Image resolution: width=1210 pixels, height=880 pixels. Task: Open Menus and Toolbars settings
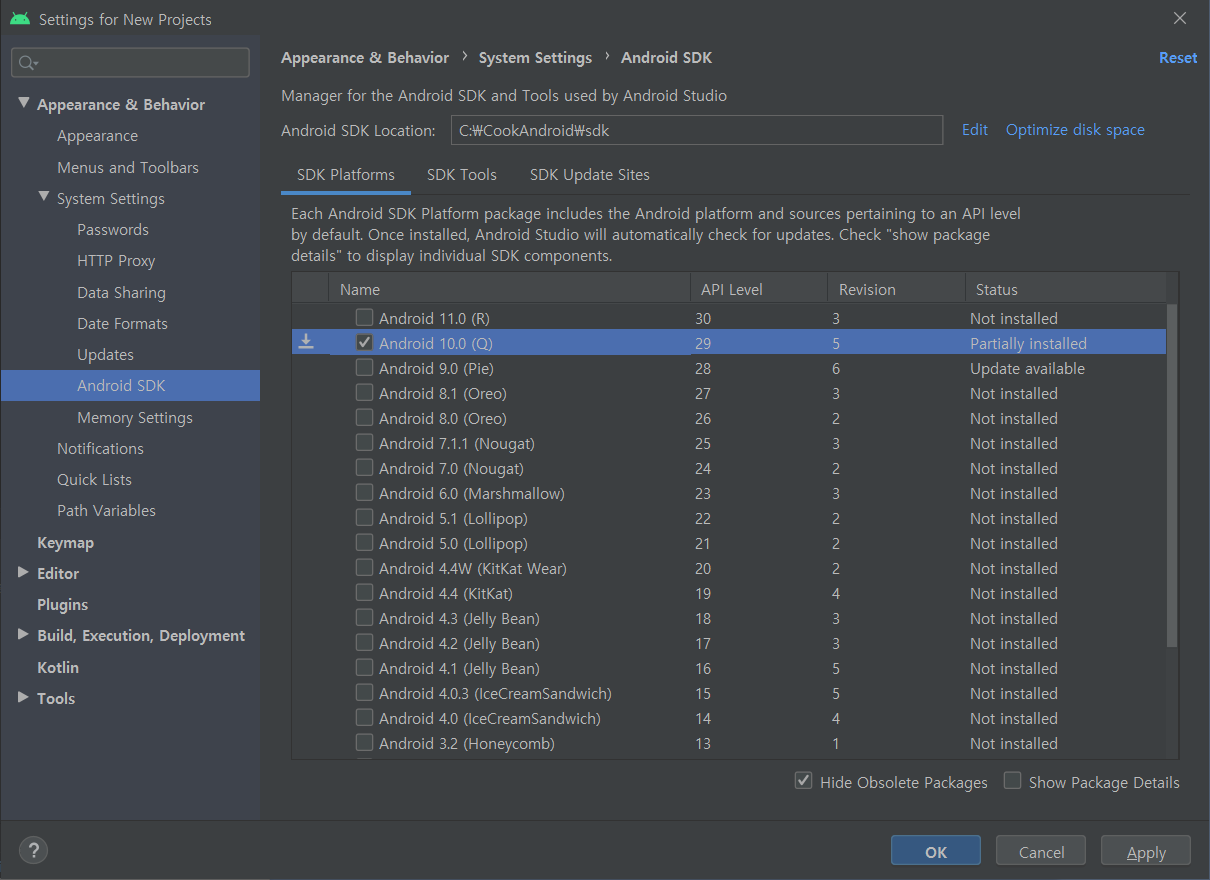(128, 167)
